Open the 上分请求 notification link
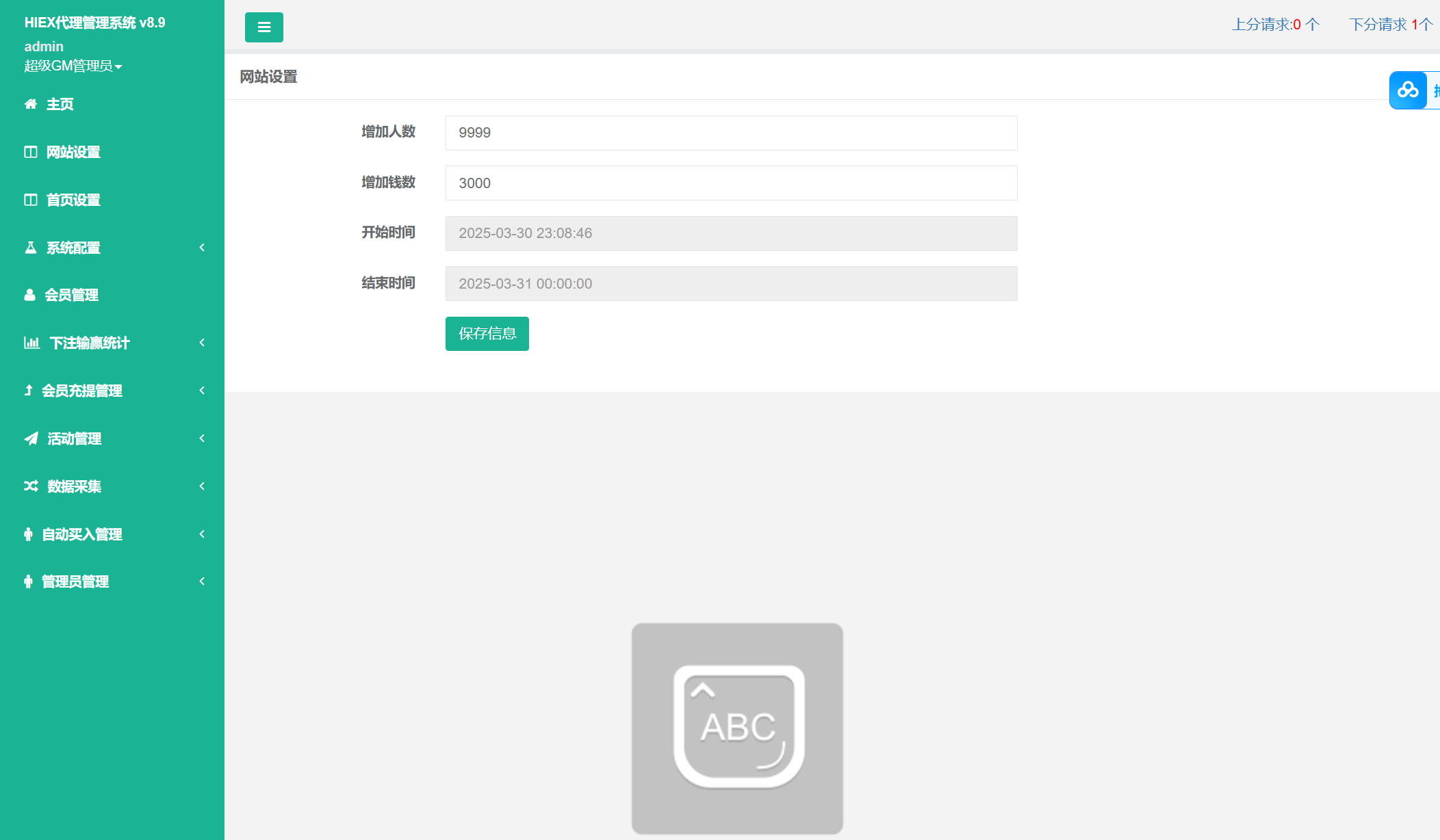This screenshot has height=840, width=1440. point(1276,25)
